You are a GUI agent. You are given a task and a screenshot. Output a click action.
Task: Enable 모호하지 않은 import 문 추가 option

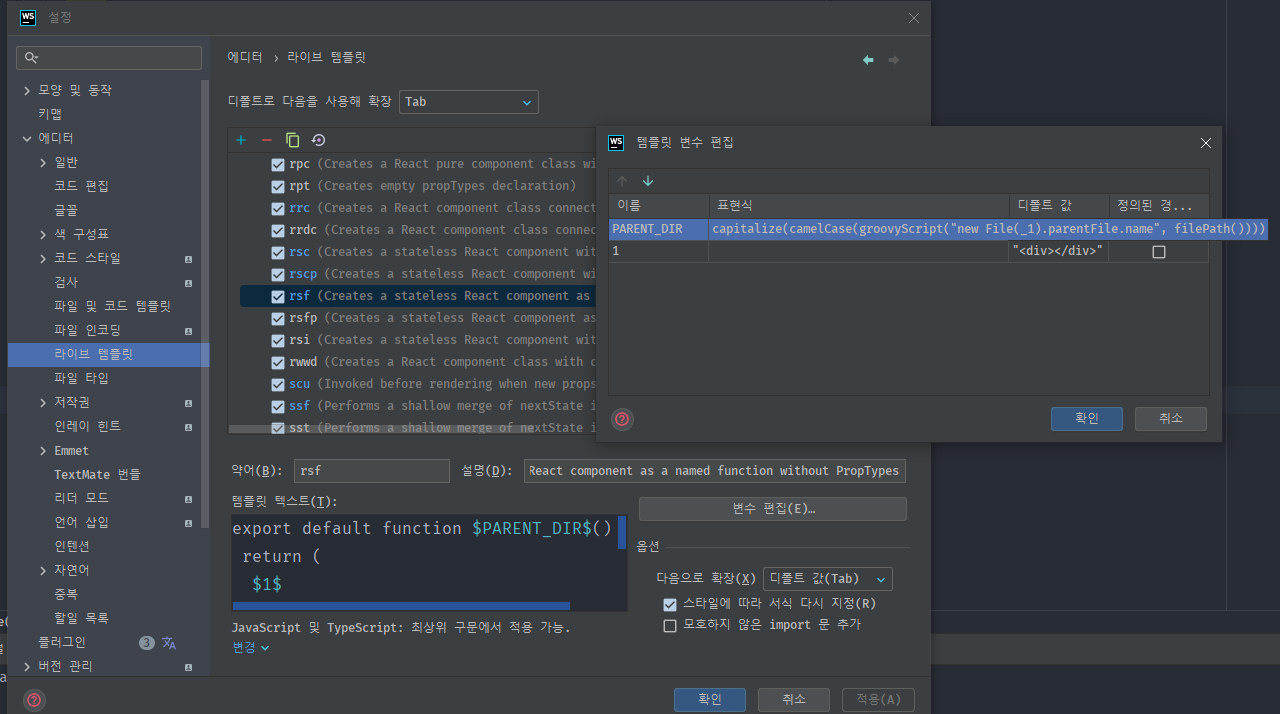pyautogui.click(x=670, y=625)
